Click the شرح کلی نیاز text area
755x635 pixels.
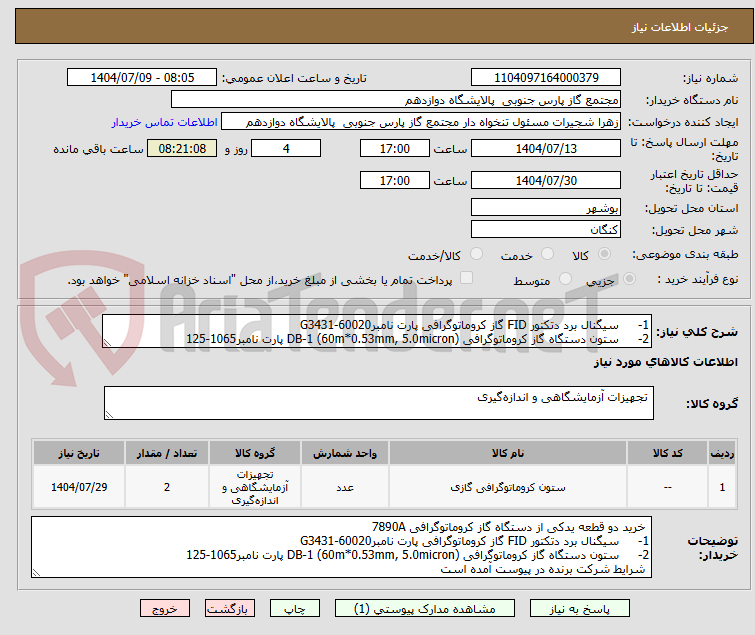click(377, 331)
